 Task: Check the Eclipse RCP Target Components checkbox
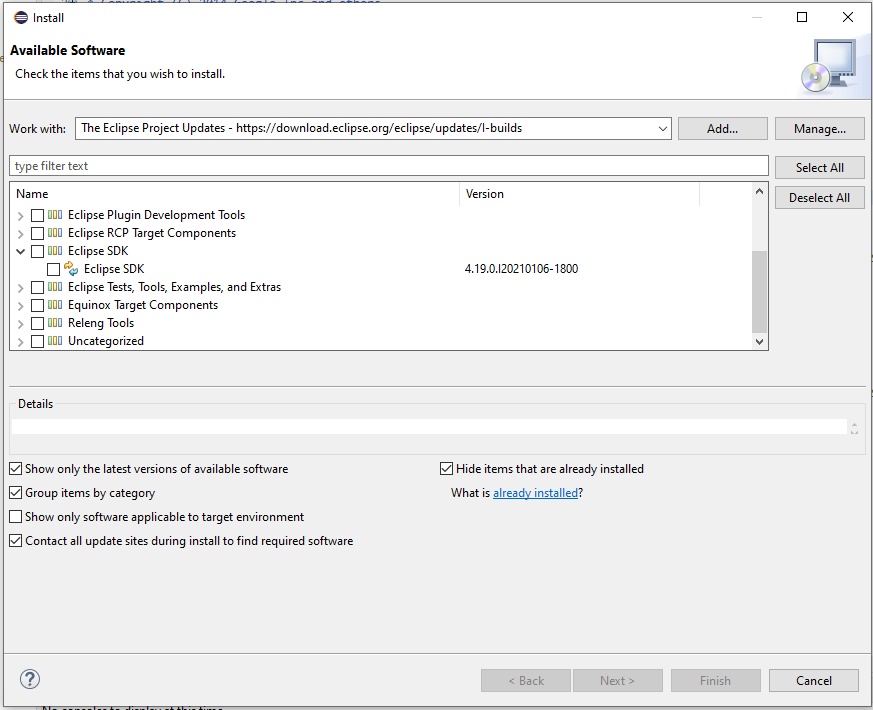[37, 233]
